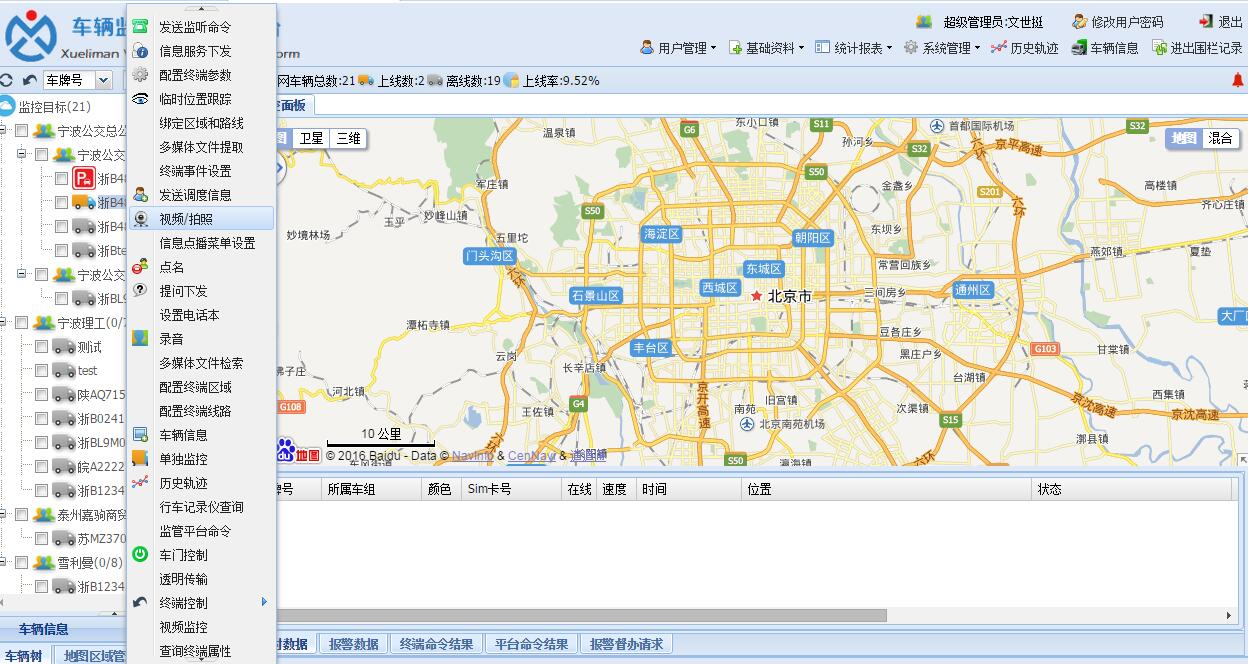Click the 退出 logout icon

tap(1206, 21)
